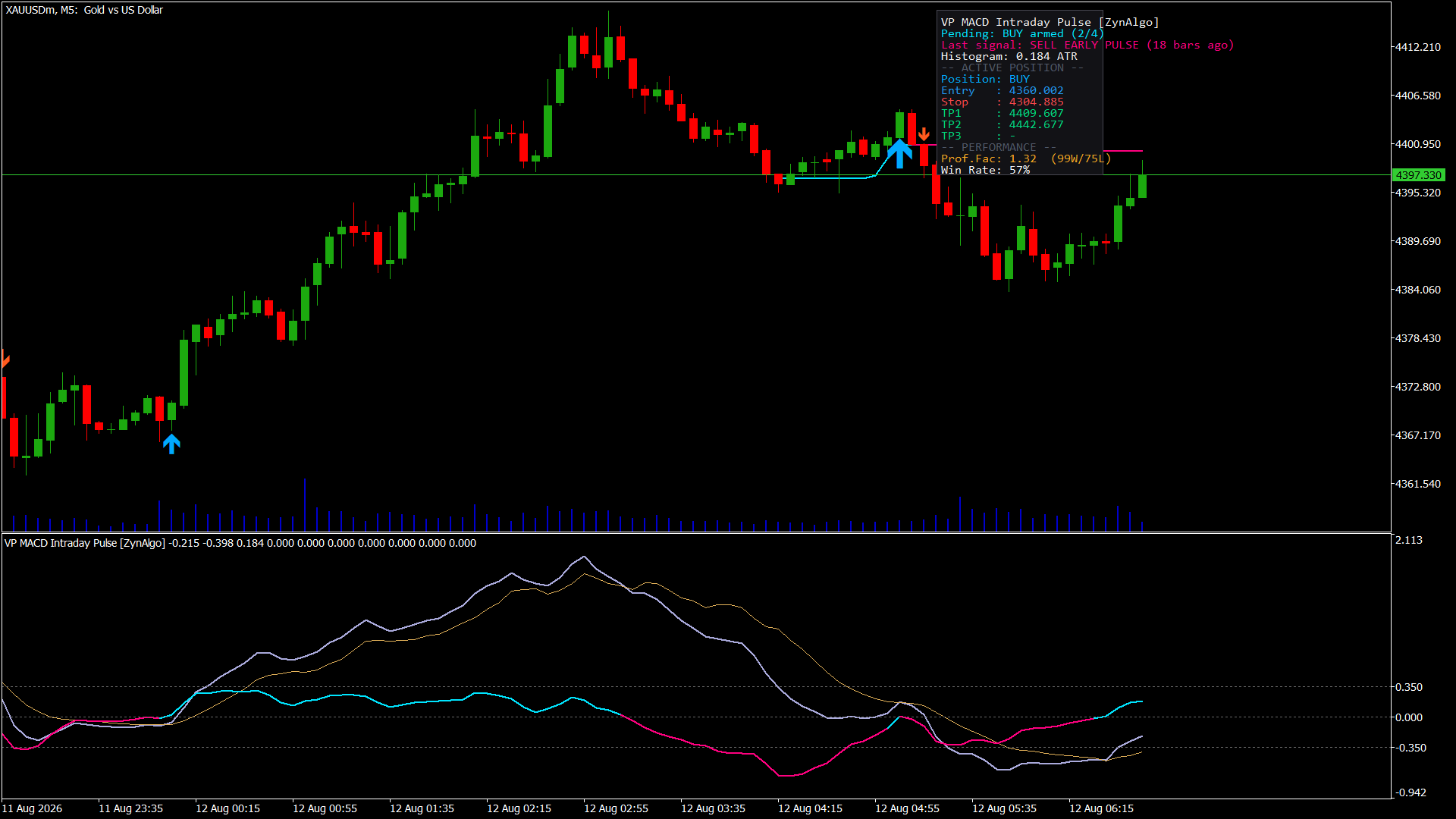Click the large blue buy arrow signal

coord(899,153)
